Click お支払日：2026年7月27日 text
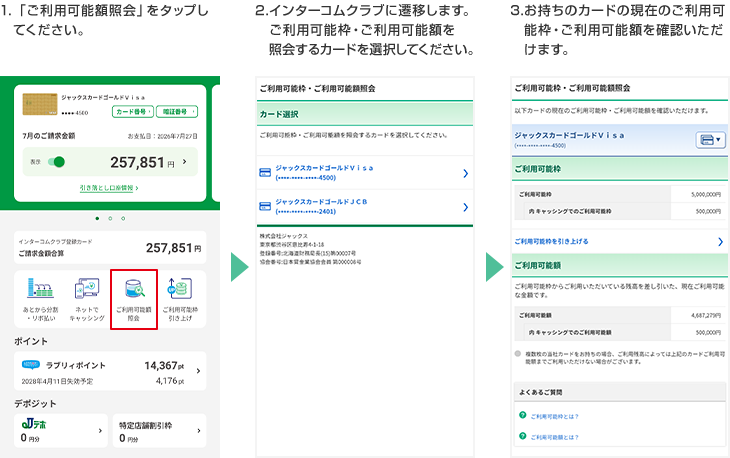This screenshot has width=730, height=458. coord(162,136)
